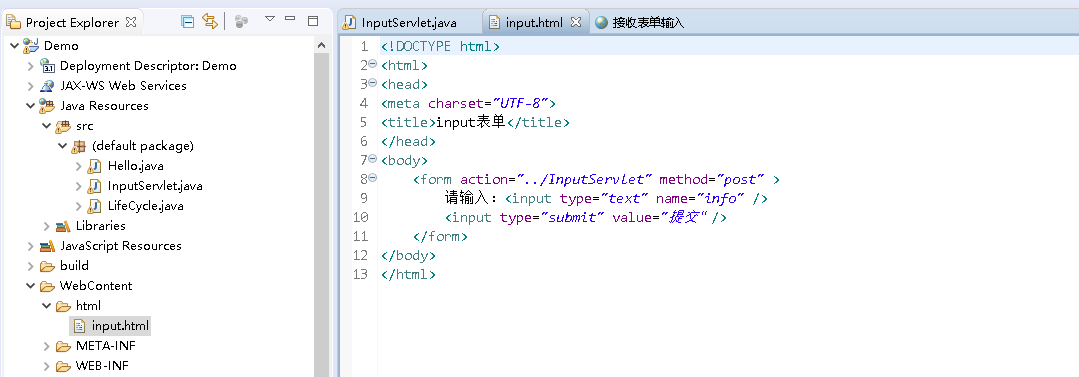
Task: Click the focus on active task icon
Action: tap(240, 22)
